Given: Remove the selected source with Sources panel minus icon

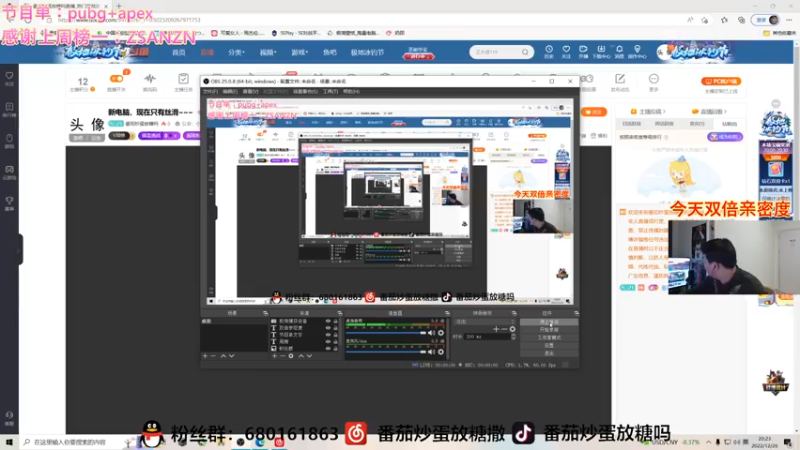Looking at the screenshot, I should click(x=283, y=356).
